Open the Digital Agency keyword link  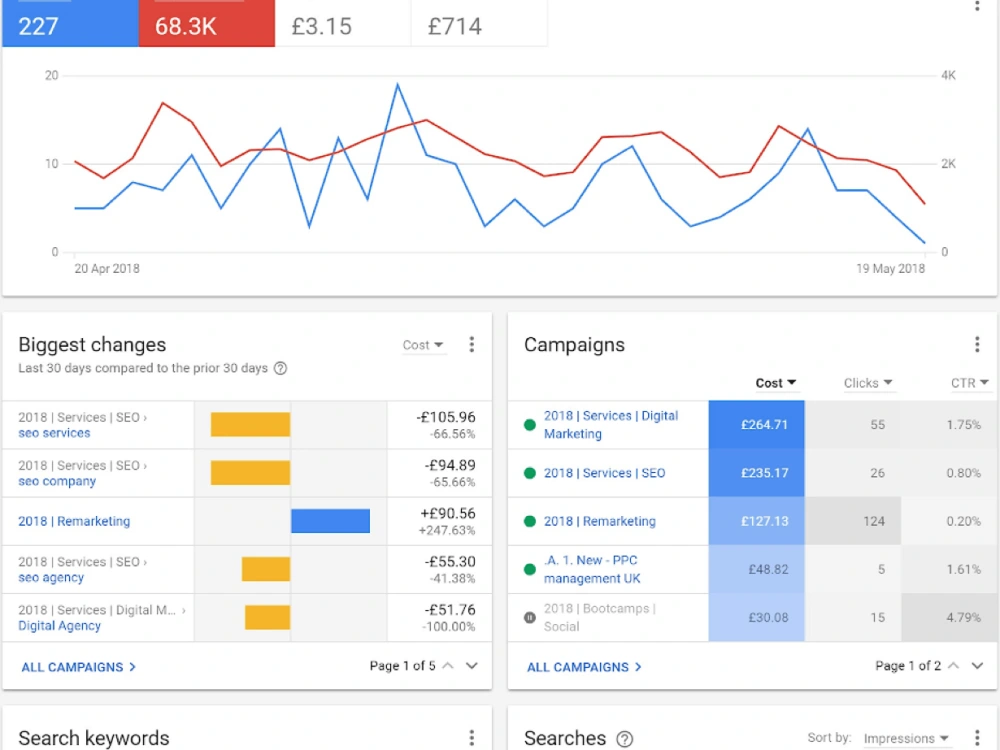pos(59,626)
